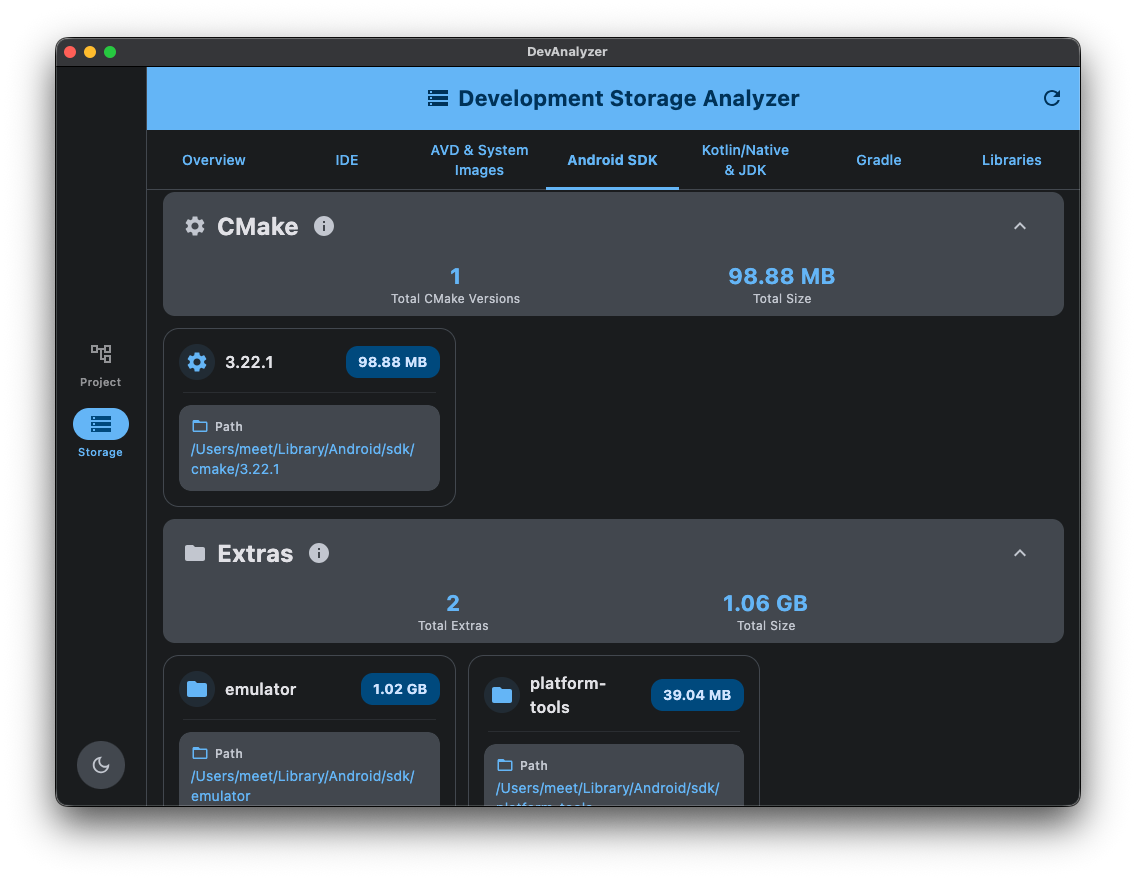Open the Gradle tab
Screen dimensions: 1136x880
(x=878, y=160)
